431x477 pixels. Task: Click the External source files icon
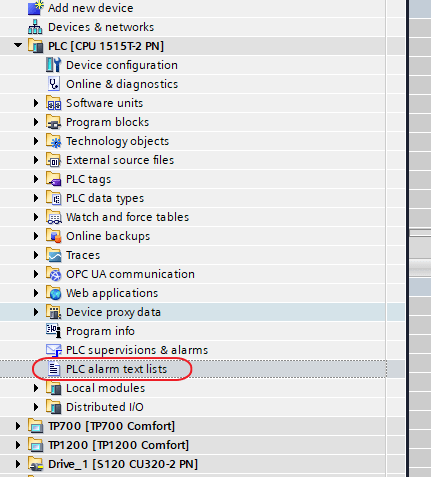click(54, 160)
